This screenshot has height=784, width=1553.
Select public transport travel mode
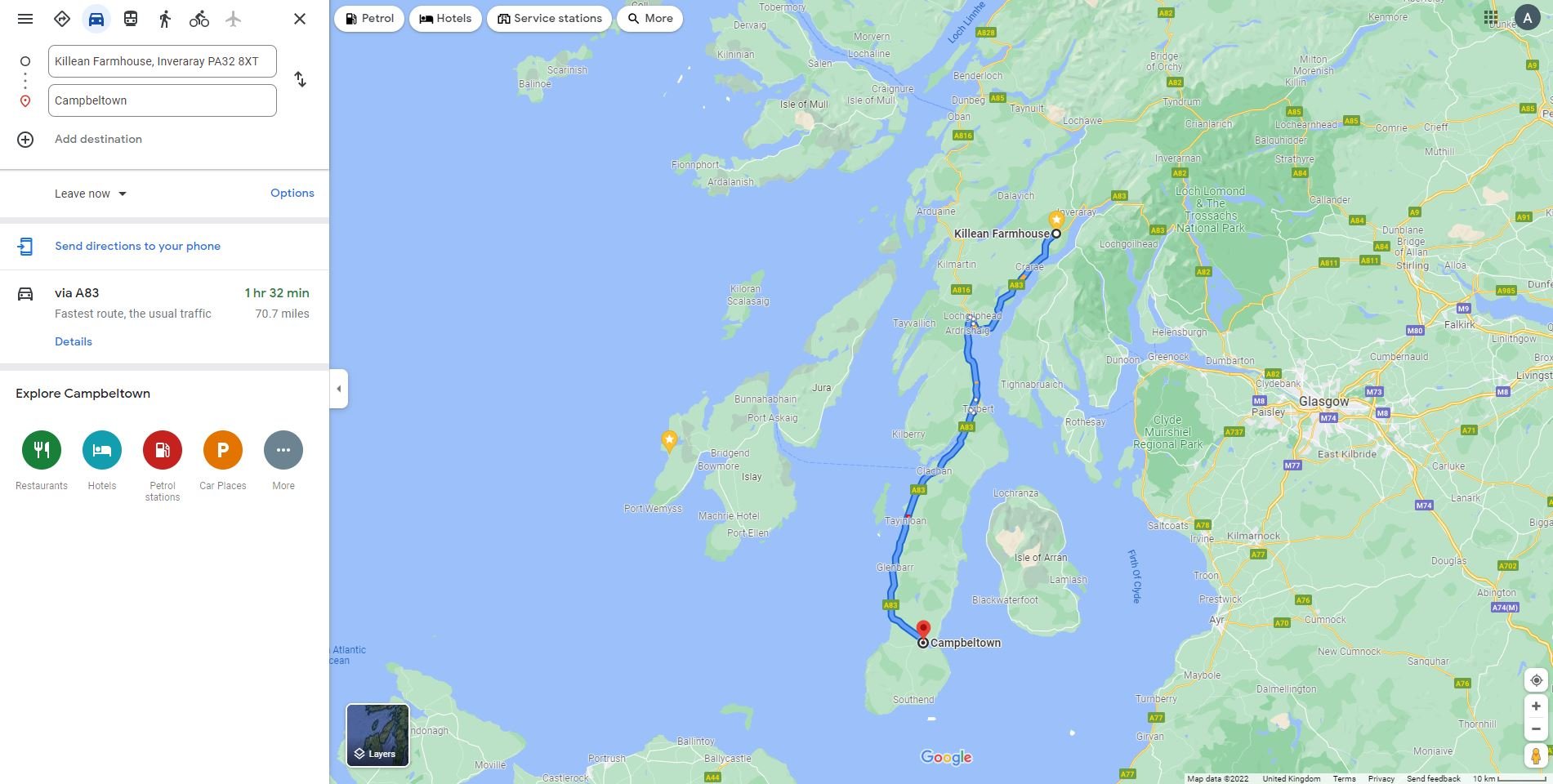click(x=131, y=19)
